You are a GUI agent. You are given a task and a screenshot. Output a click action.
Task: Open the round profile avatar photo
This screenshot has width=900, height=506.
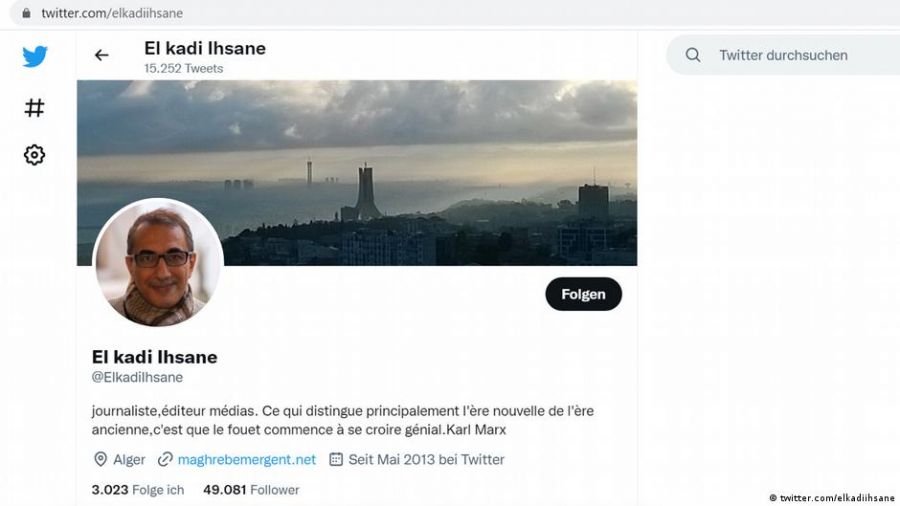click(x=158, y=263)
